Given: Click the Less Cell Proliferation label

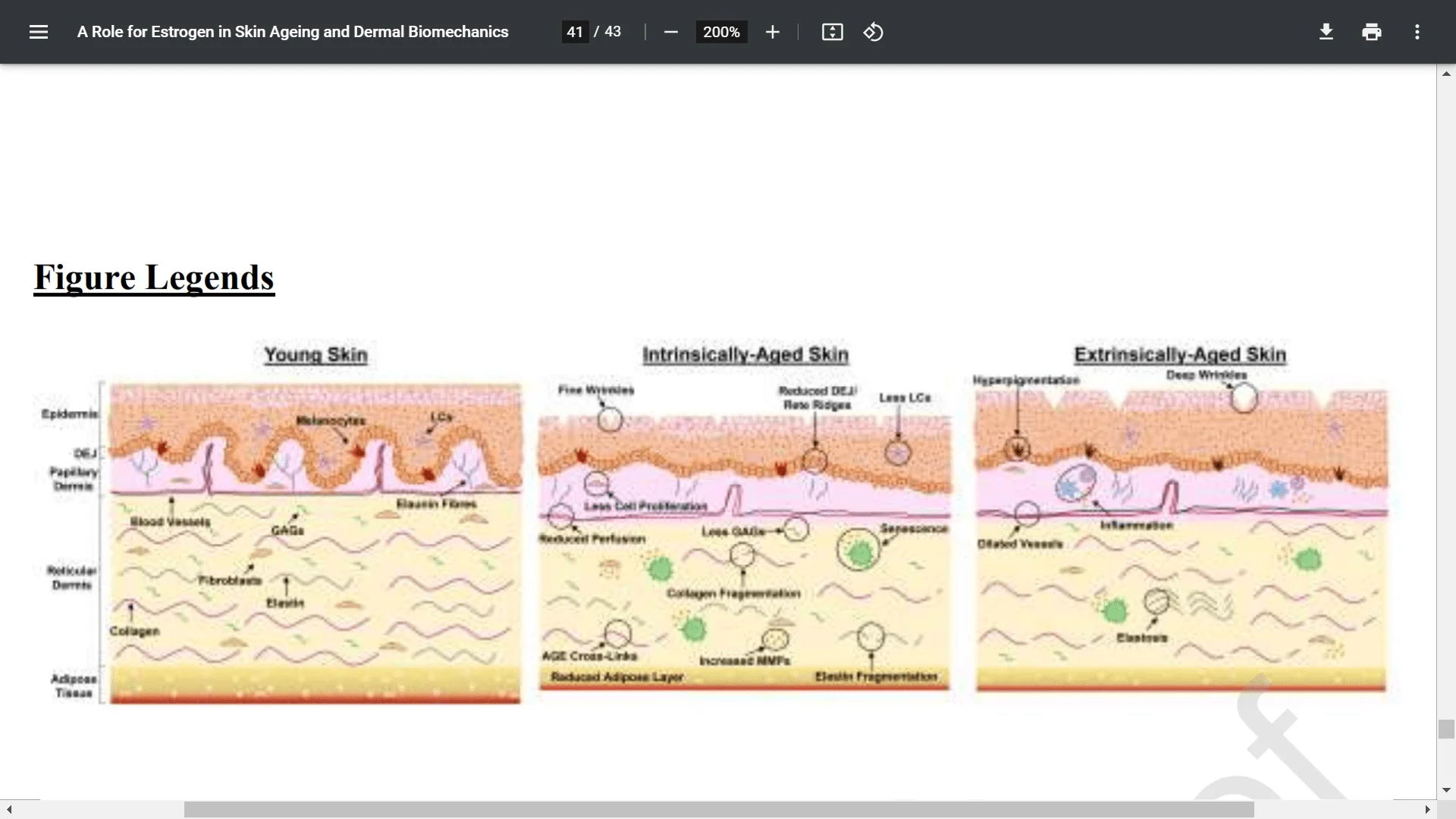Looking at the screenshot, I should 645,506.
